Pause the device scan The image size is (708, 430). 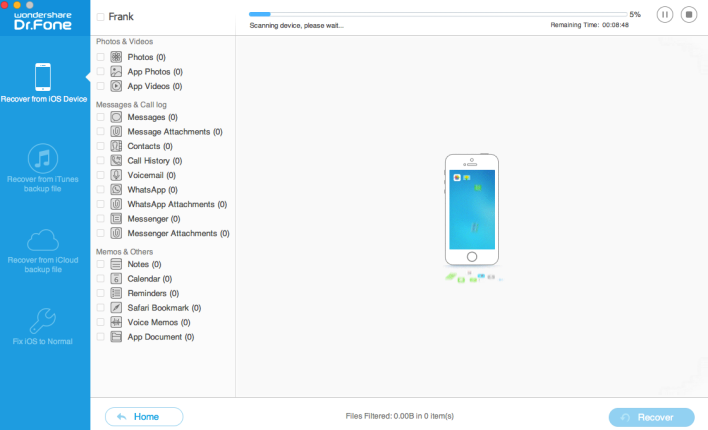(x=665, y=14)
